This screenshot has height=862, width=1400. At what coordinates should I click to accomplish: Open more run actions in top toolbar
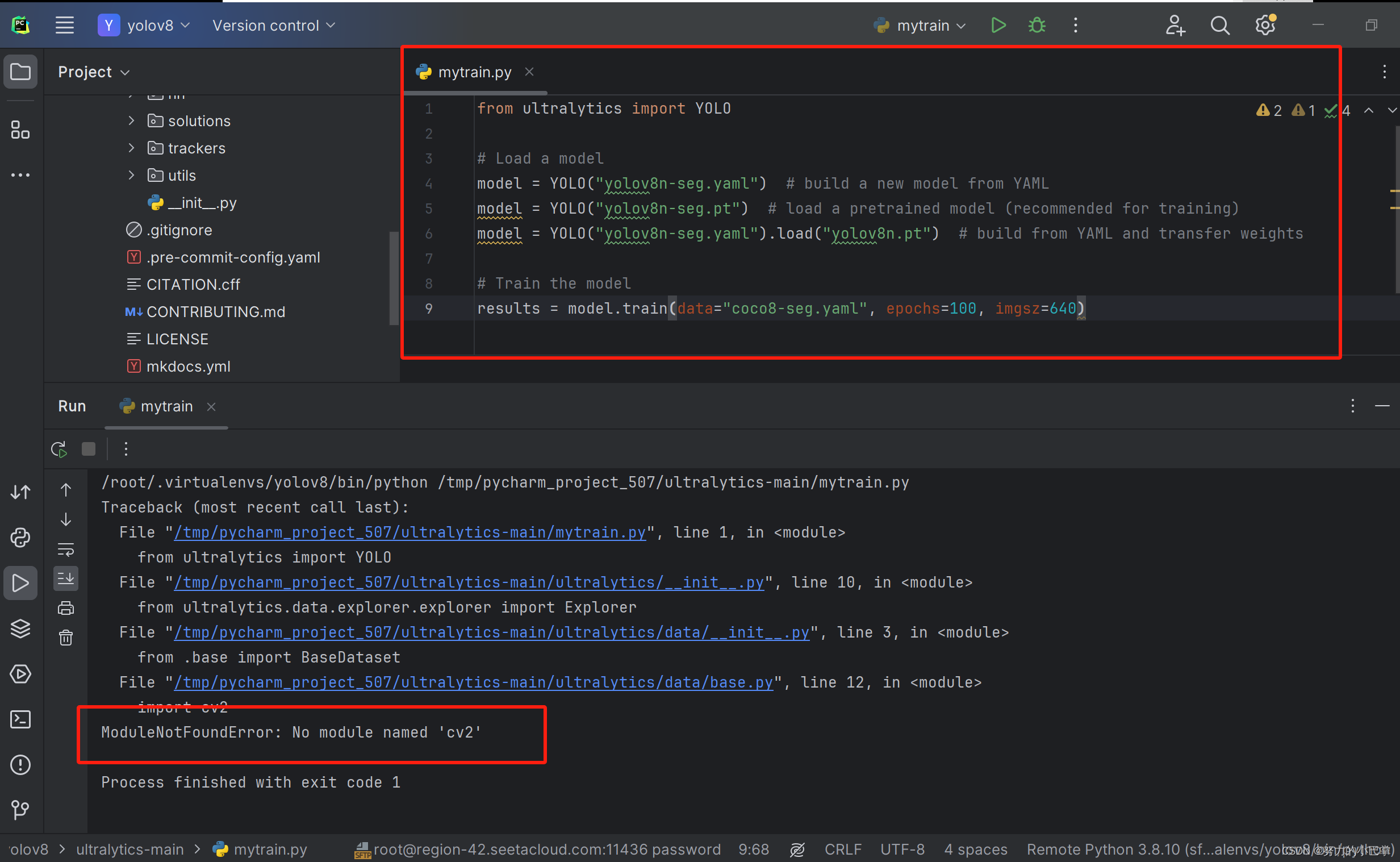pyautogui.click(x=1076, y=25)
